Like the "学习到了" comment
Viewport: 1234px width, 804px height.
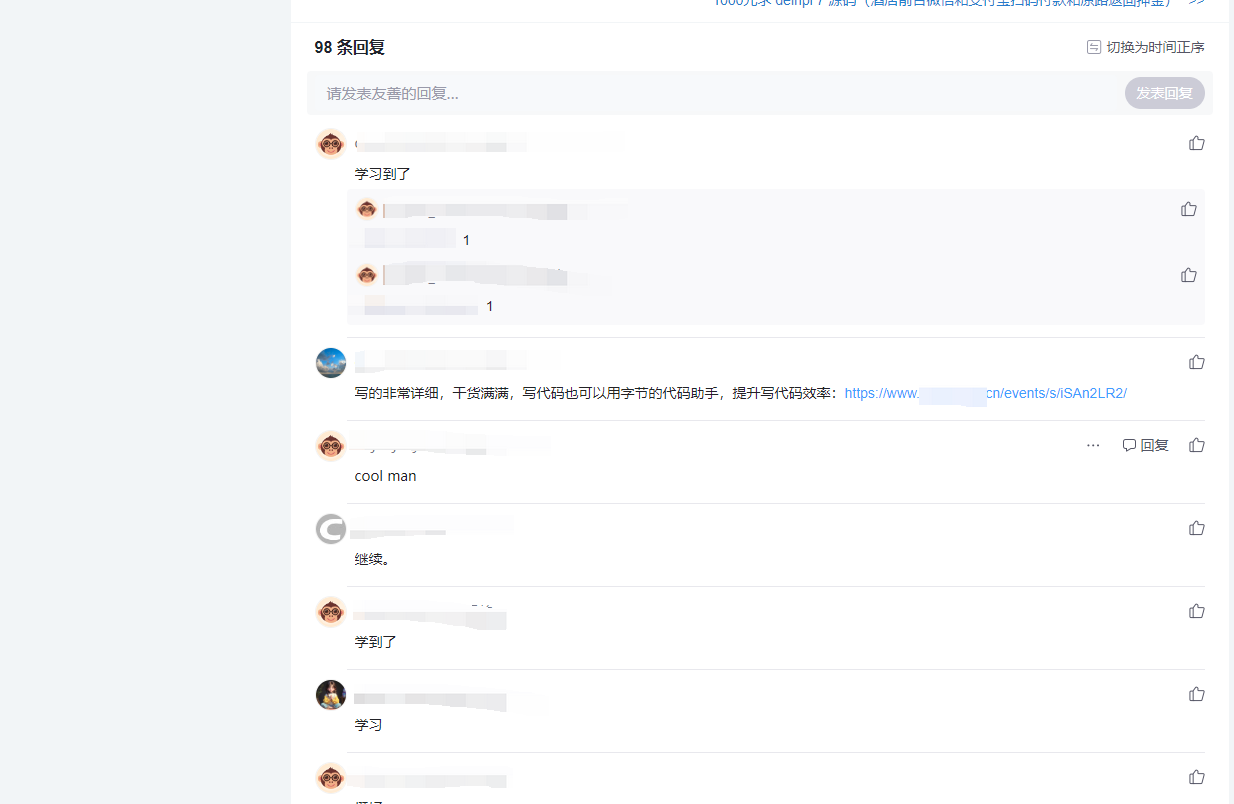[1196, 143]
